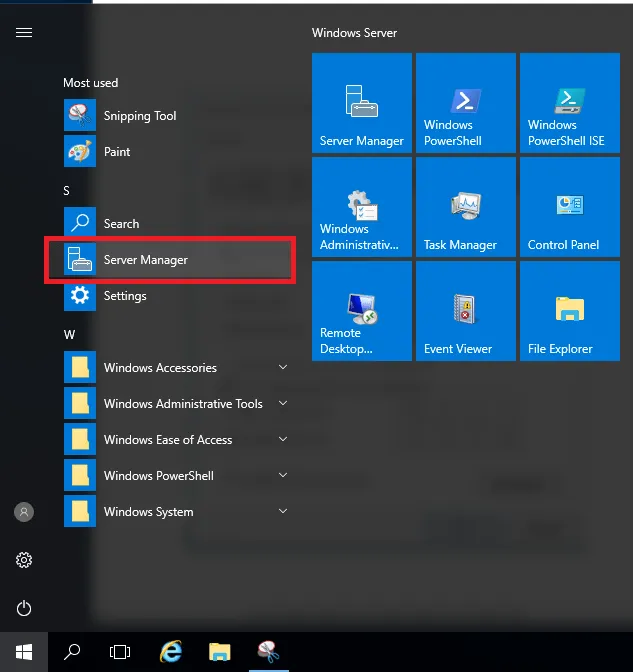Click the Windows Start button
The width and height of the screenshot is (633, 672).
[x=24, y=652]
